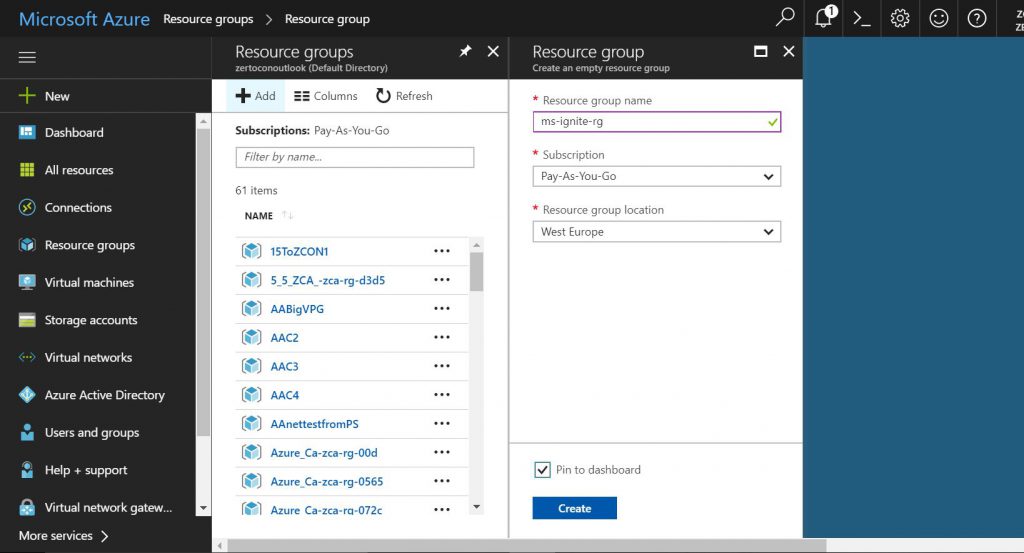Click the resource list scrollbar down arrow

click(x=477, y=507)
